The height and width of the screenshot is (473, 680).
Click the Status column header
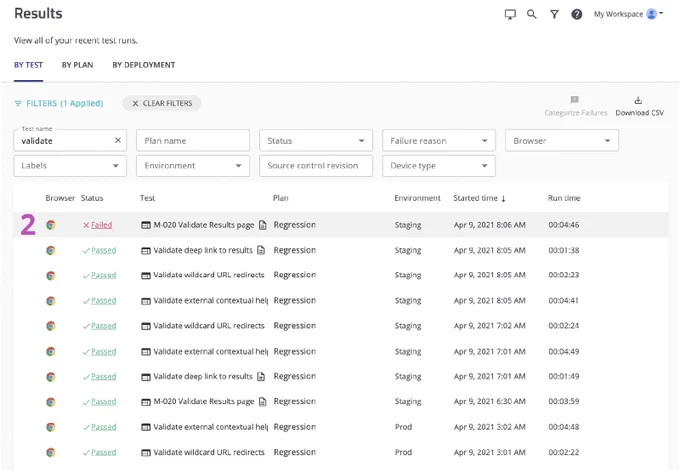pos(92,198)
